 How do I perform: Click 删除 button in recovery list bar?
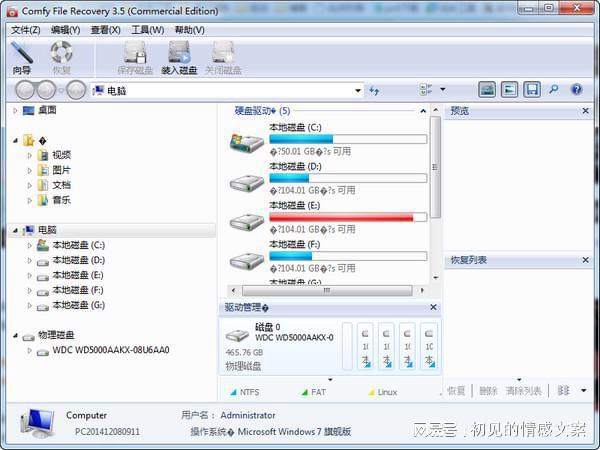(x=488, y=391)
